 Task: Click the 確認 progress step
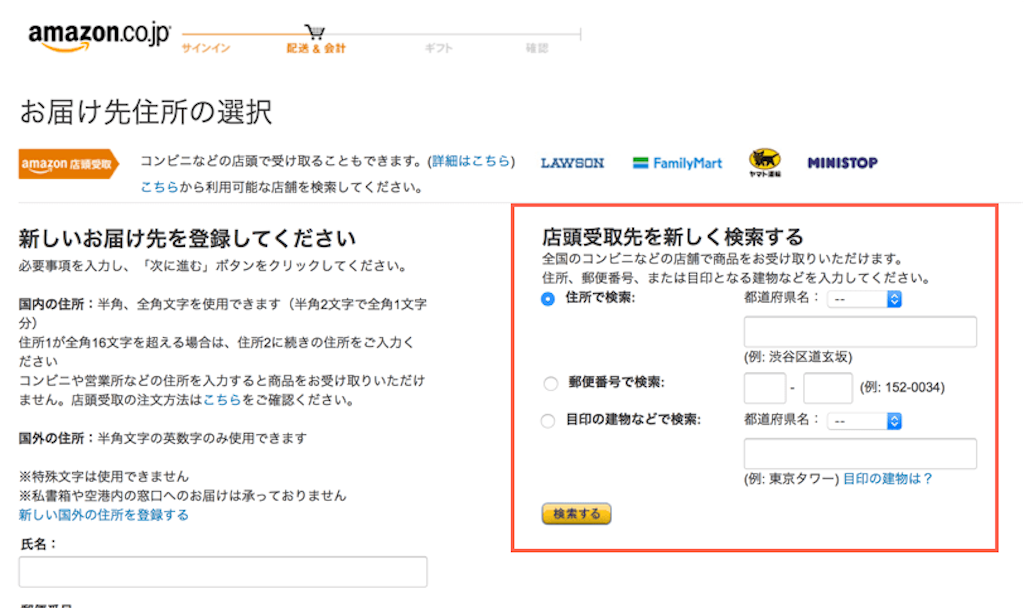pyautogui.click(x=537, y=48)
